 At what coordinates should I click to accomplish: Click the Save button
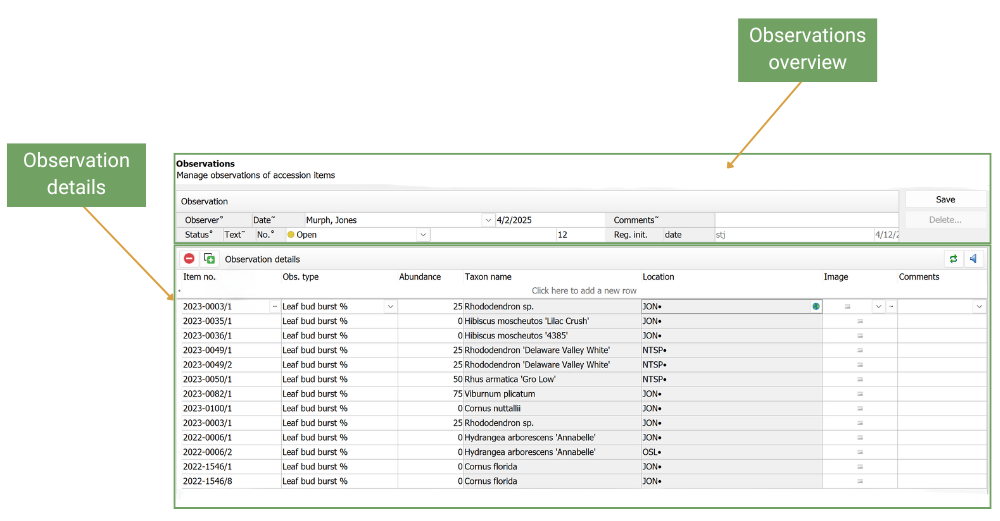click(x=945, y=200)
